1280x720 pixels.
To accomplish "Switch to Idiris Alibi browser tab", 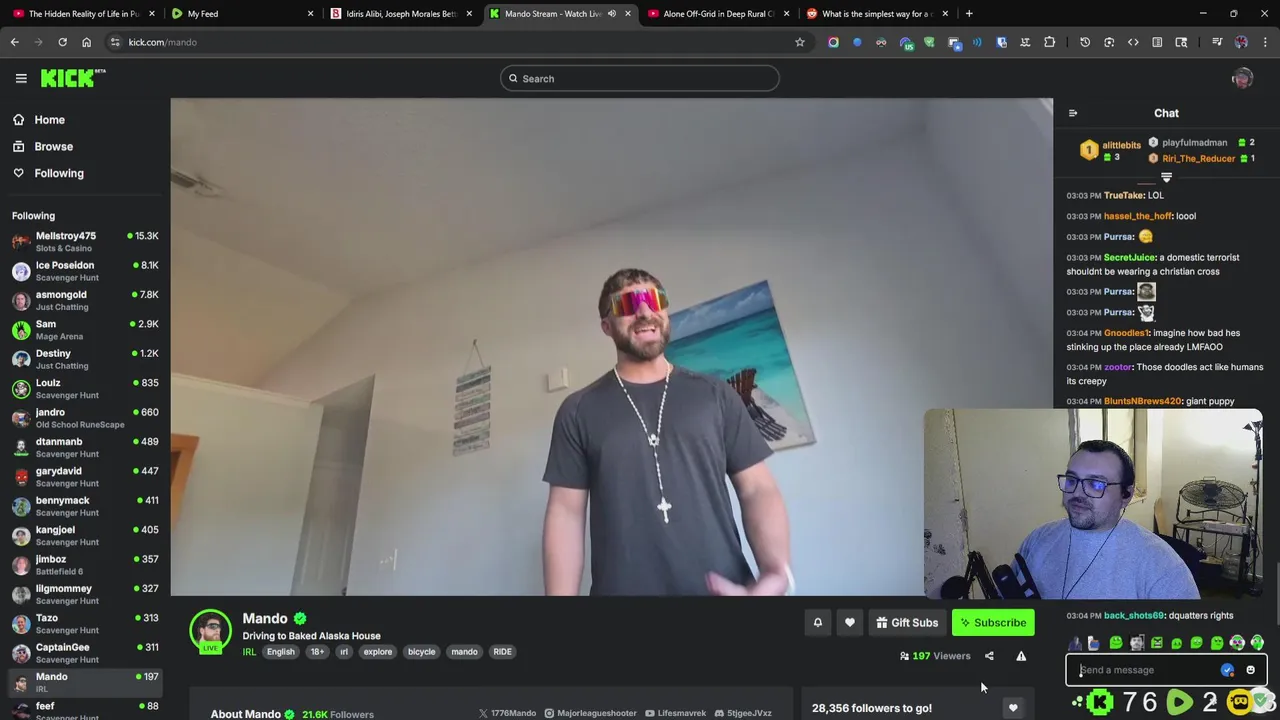I will (400, 14).
